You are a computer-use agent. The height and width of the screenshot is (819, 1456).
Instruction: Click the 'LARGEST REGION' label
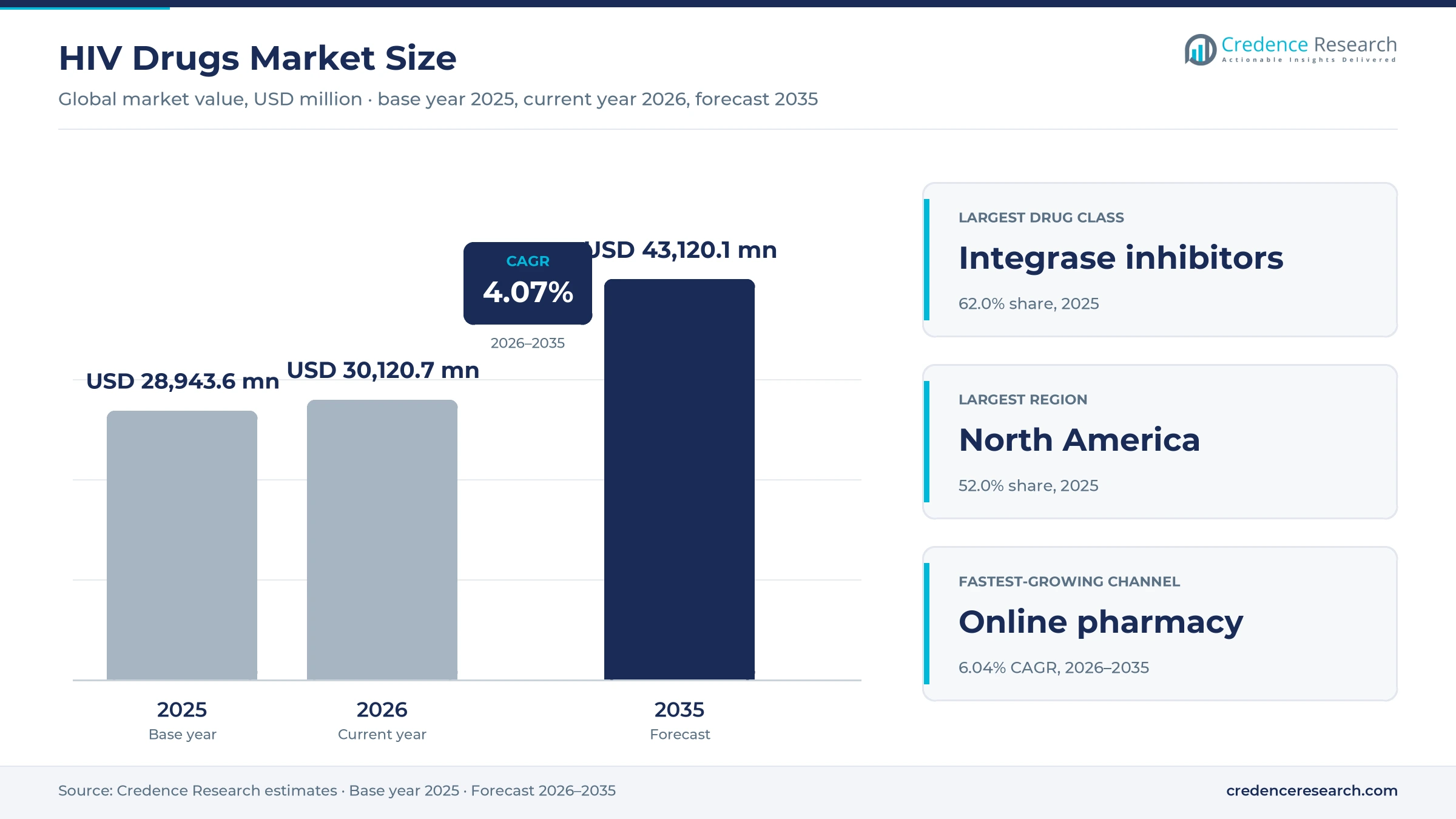coord(1023,399)
